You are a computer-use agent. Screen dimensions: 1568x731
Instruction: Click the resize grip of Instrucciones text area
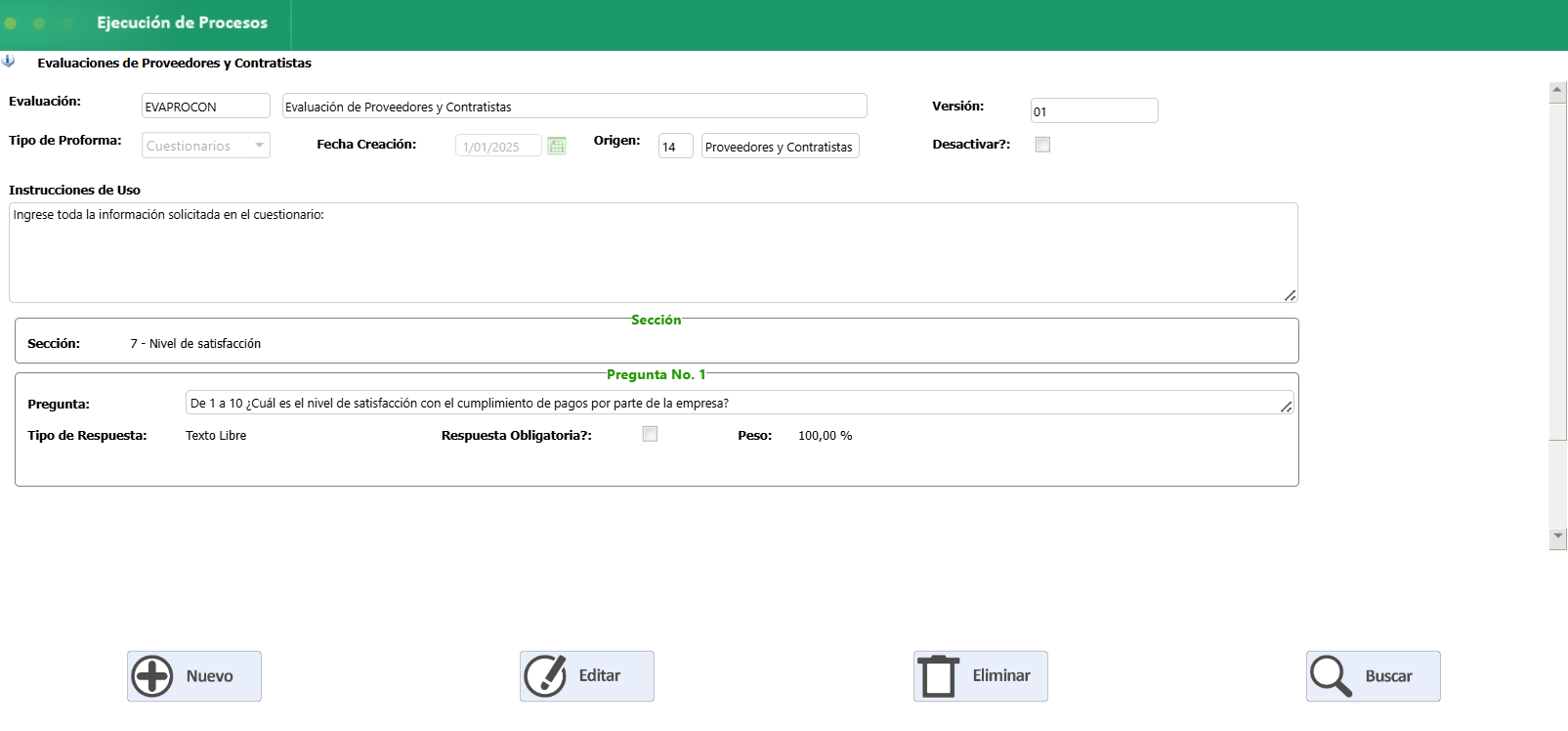[1290, 295]
